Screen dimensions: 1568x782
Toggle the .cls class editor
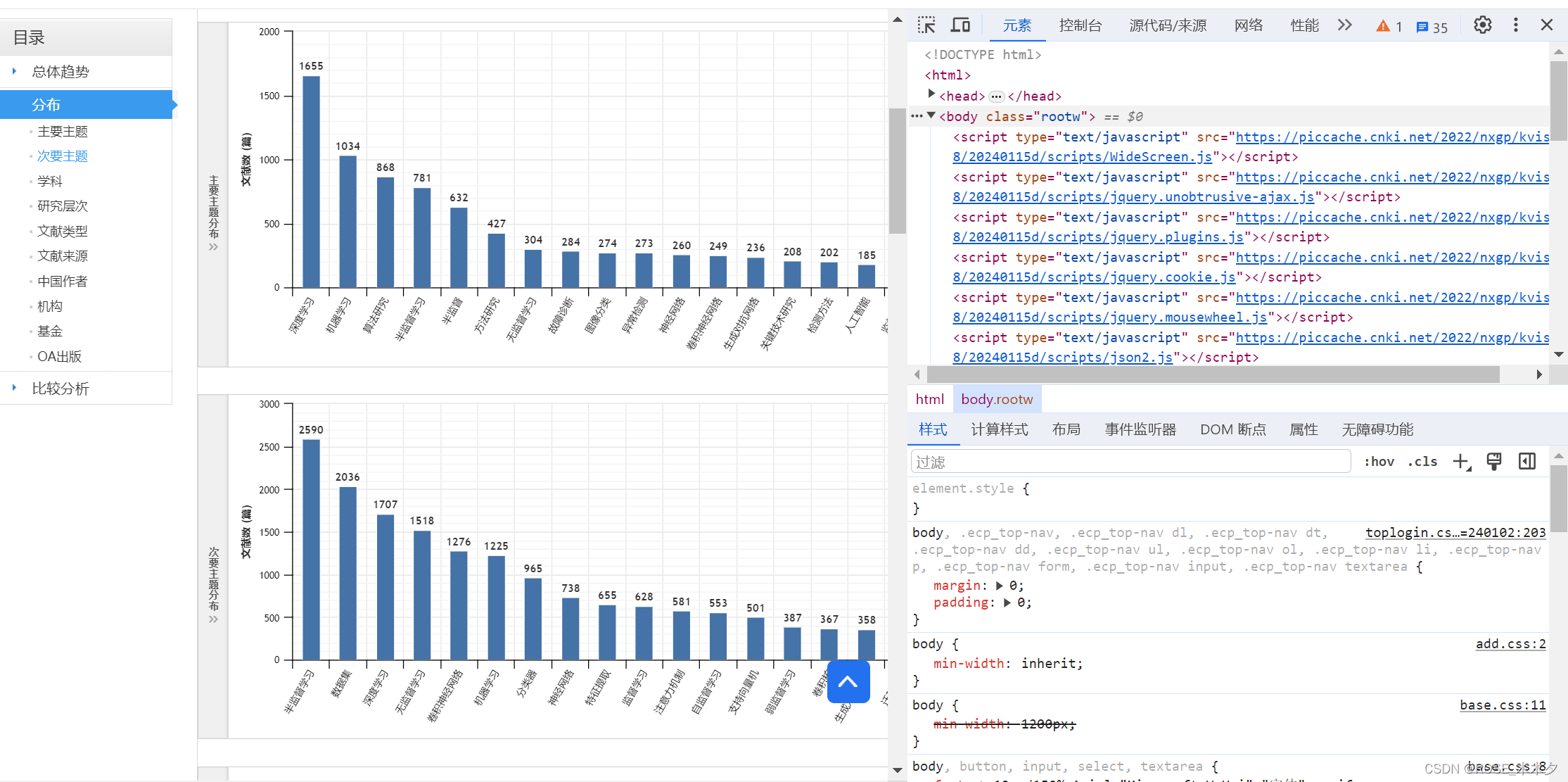[x=1422, y=462]
